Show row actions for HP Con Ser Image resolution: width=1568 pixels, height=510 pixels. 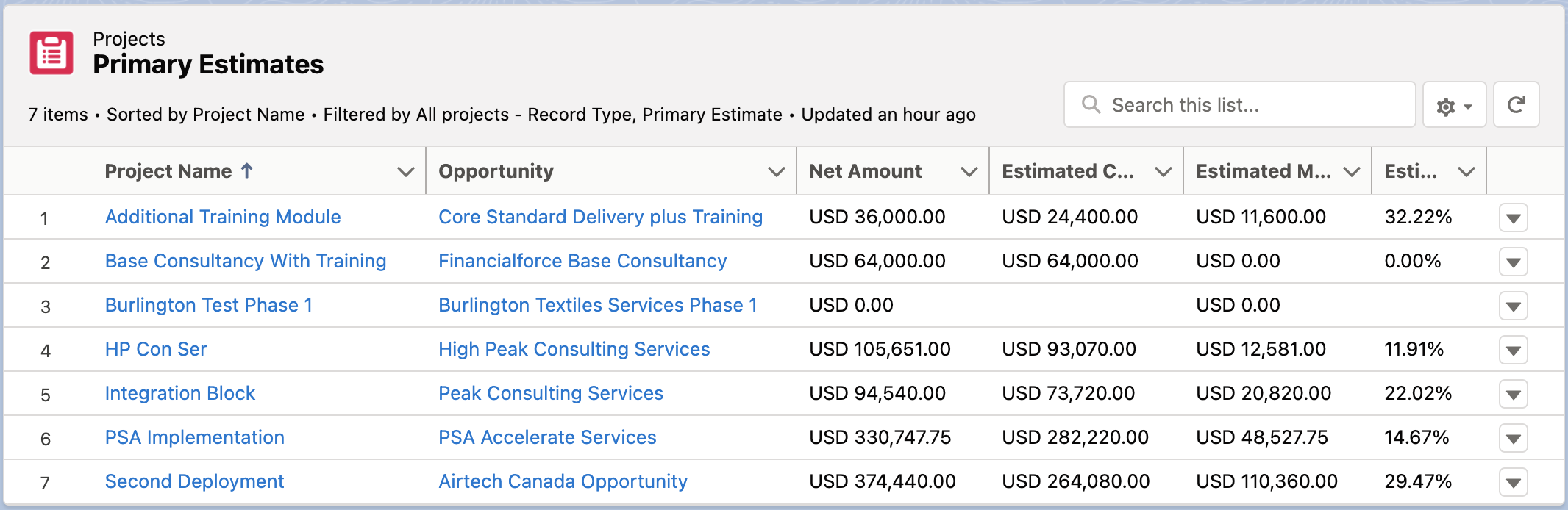(1513, 351)
